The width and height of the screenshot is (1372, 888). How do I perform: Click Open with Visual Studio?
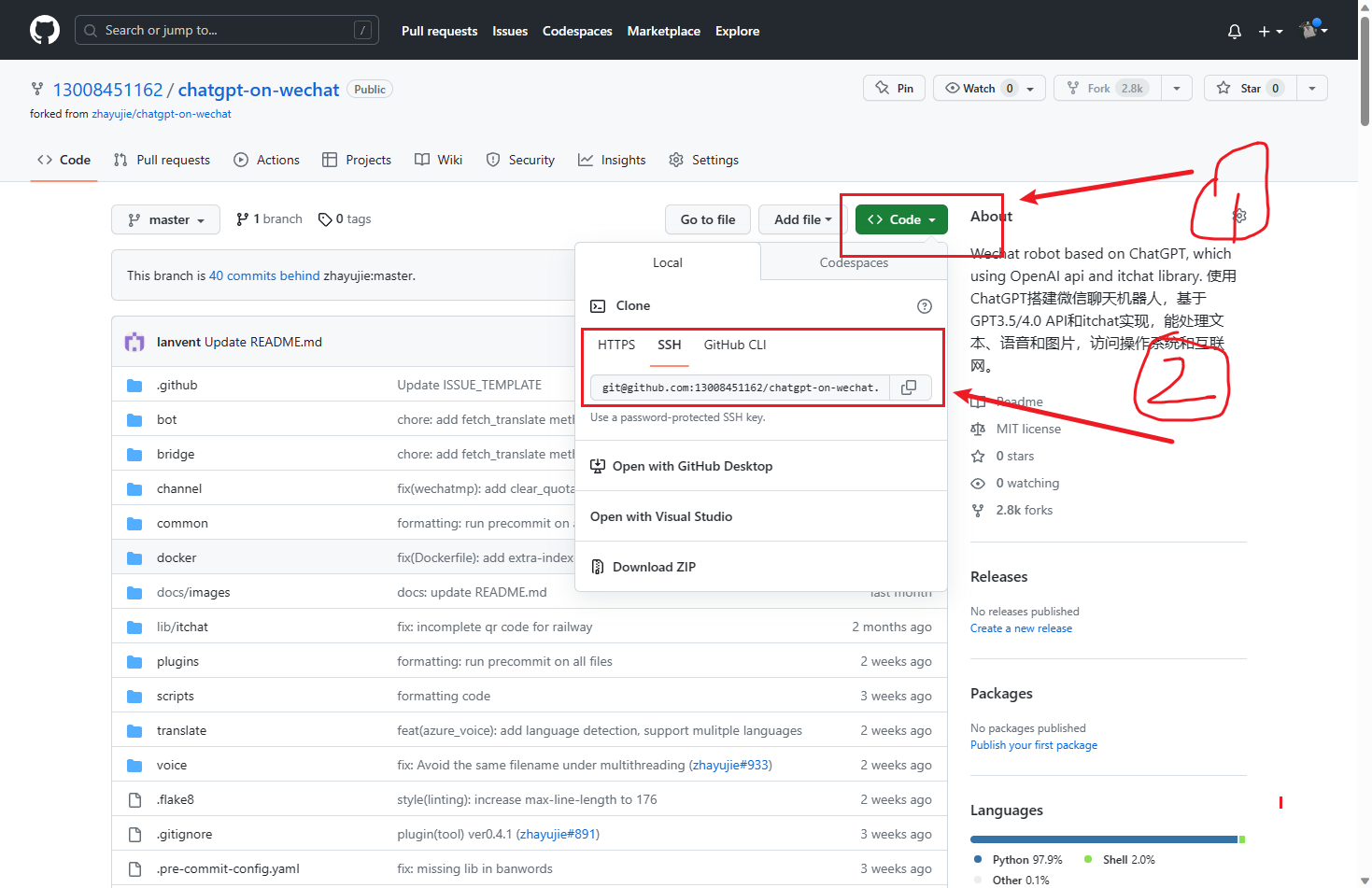pos(761,516)
